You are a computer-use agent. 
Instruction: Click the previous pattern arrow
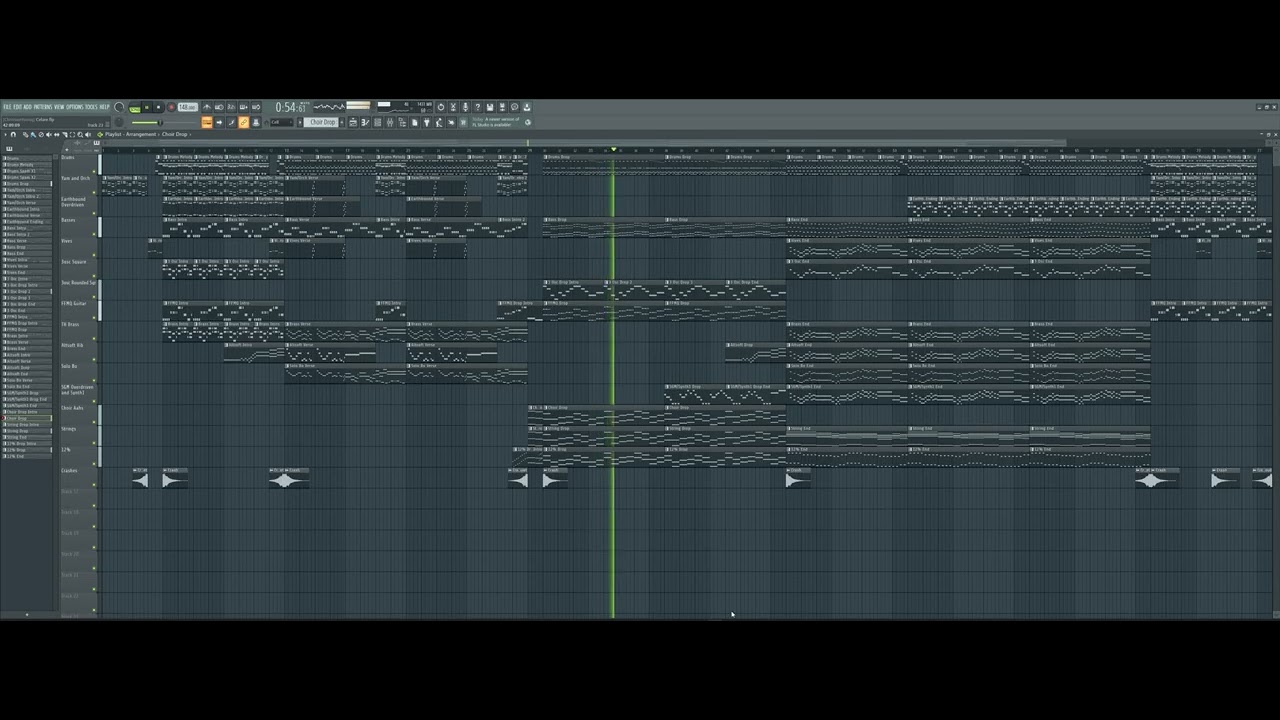pos(300,122)
